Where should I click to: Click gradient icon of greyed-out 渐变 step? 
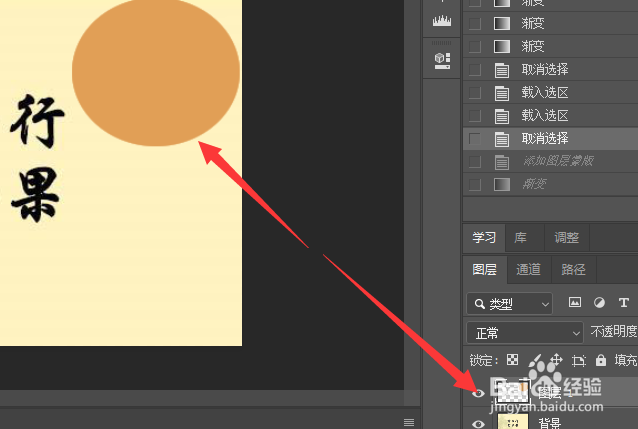(502, 184)
